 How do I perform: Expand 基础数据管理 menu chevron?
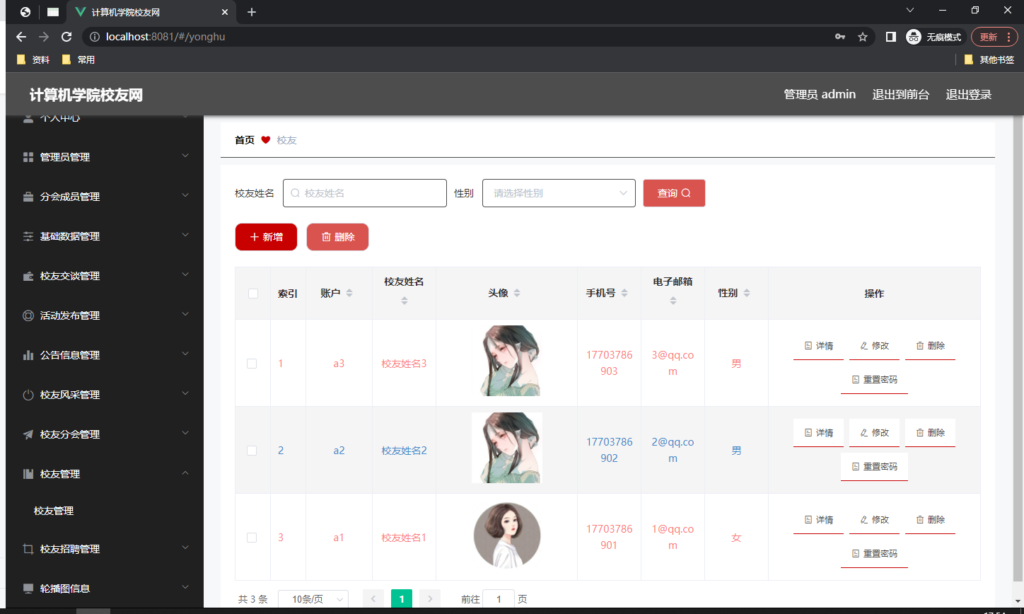pyautogui.click(x=185, y=235)
